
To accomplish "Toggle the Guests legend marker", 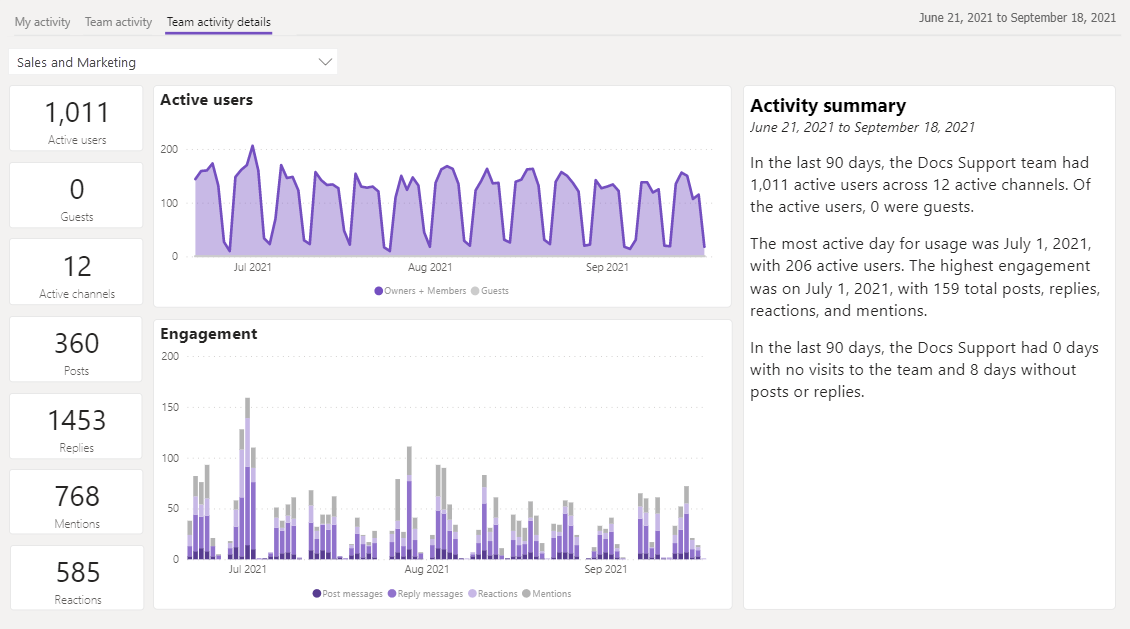I will coord(475,291).
